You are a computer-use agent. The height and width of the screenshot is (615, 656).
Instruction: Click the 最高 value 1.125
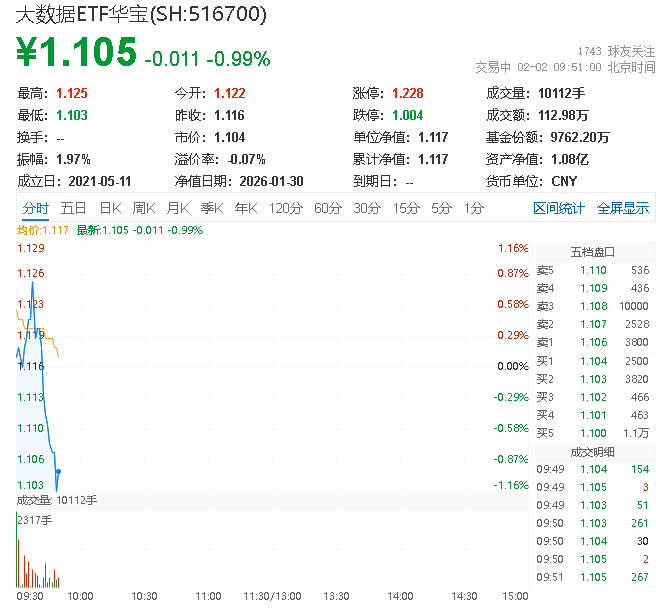tap(72, 93)
